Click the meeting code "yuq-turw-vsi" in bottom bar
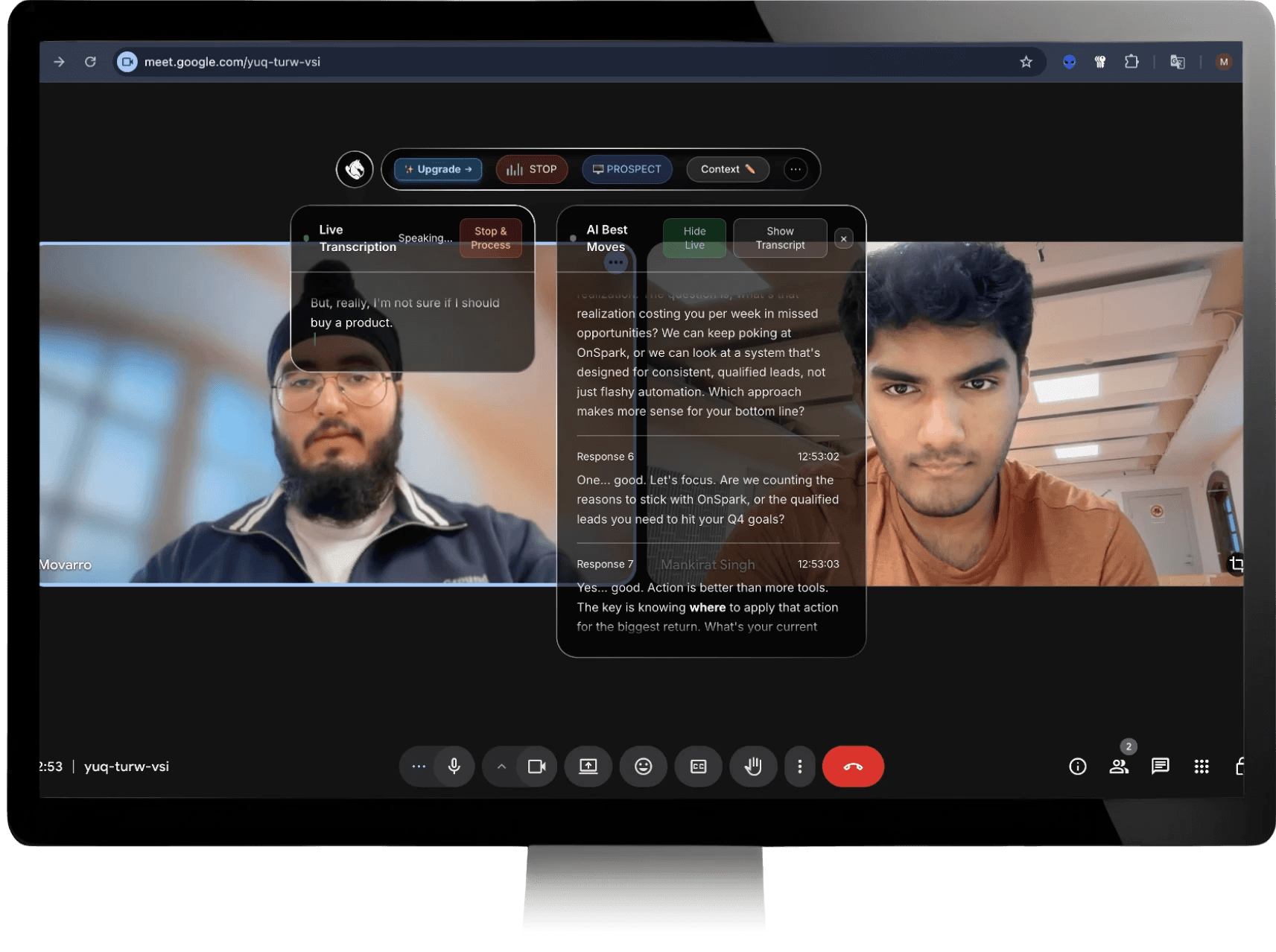Viewport: 1276px width, 952px height. tap(127, 767)
